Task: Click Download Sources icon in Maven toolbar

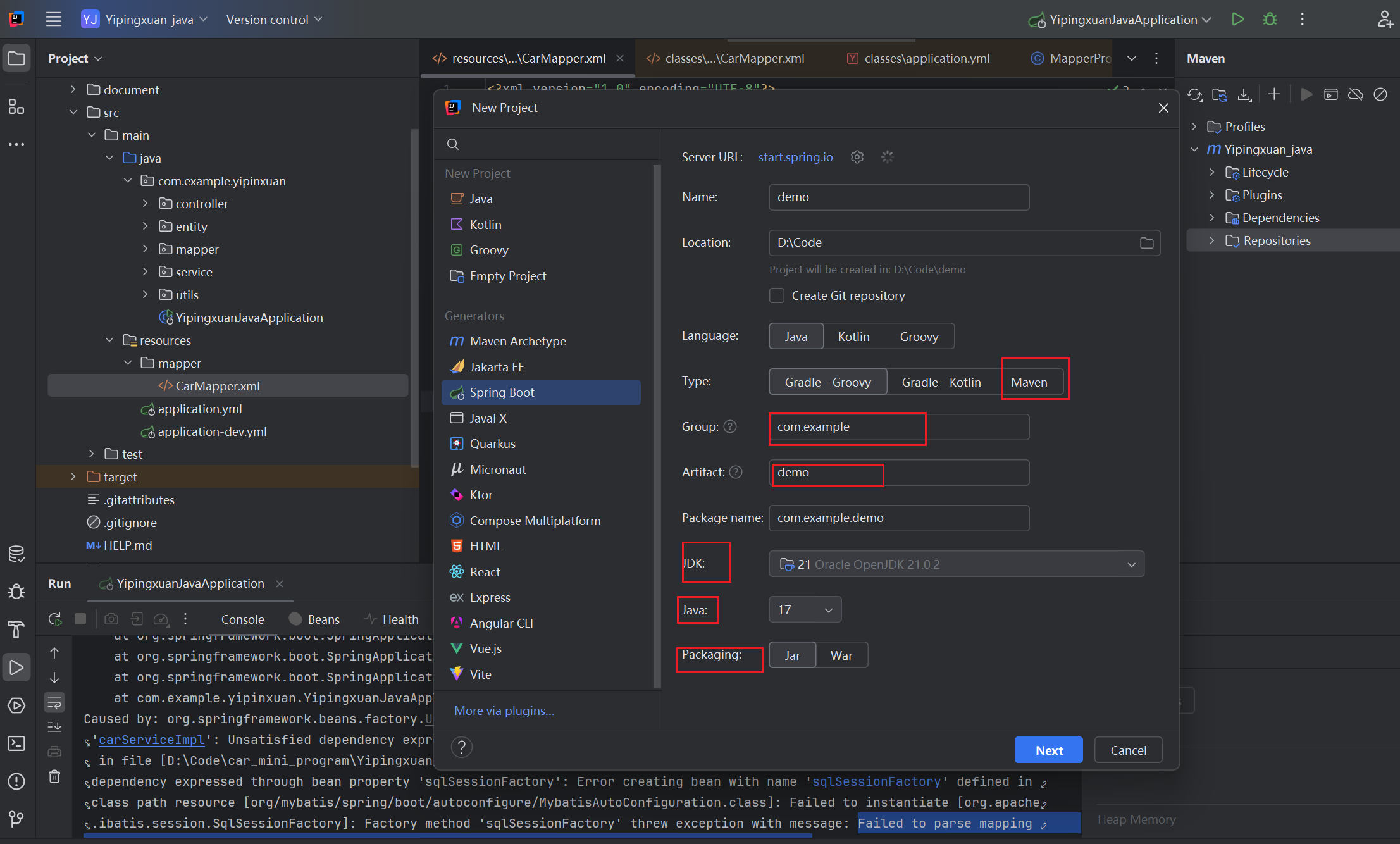Action: point(1244,94)
